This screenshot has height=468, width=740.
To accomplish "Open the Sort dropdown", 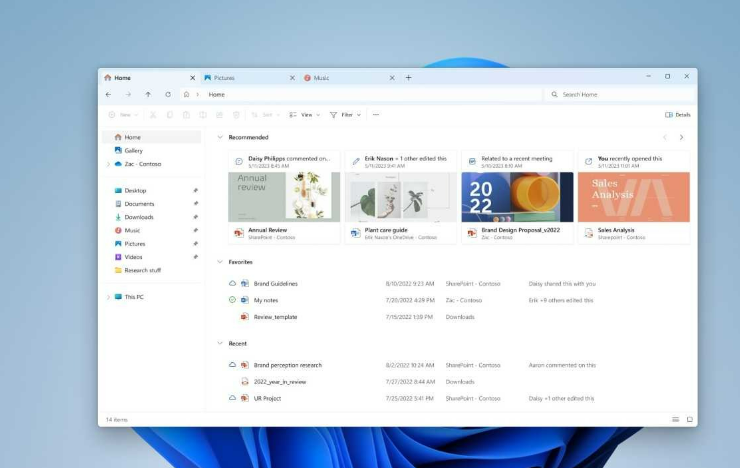I will point(266,115).
